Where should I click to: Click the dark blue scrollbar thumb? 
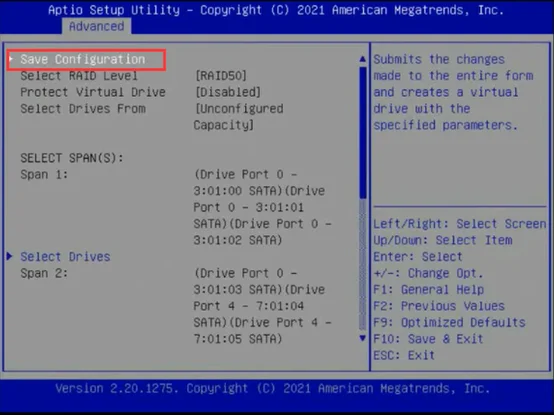[363, 132]
